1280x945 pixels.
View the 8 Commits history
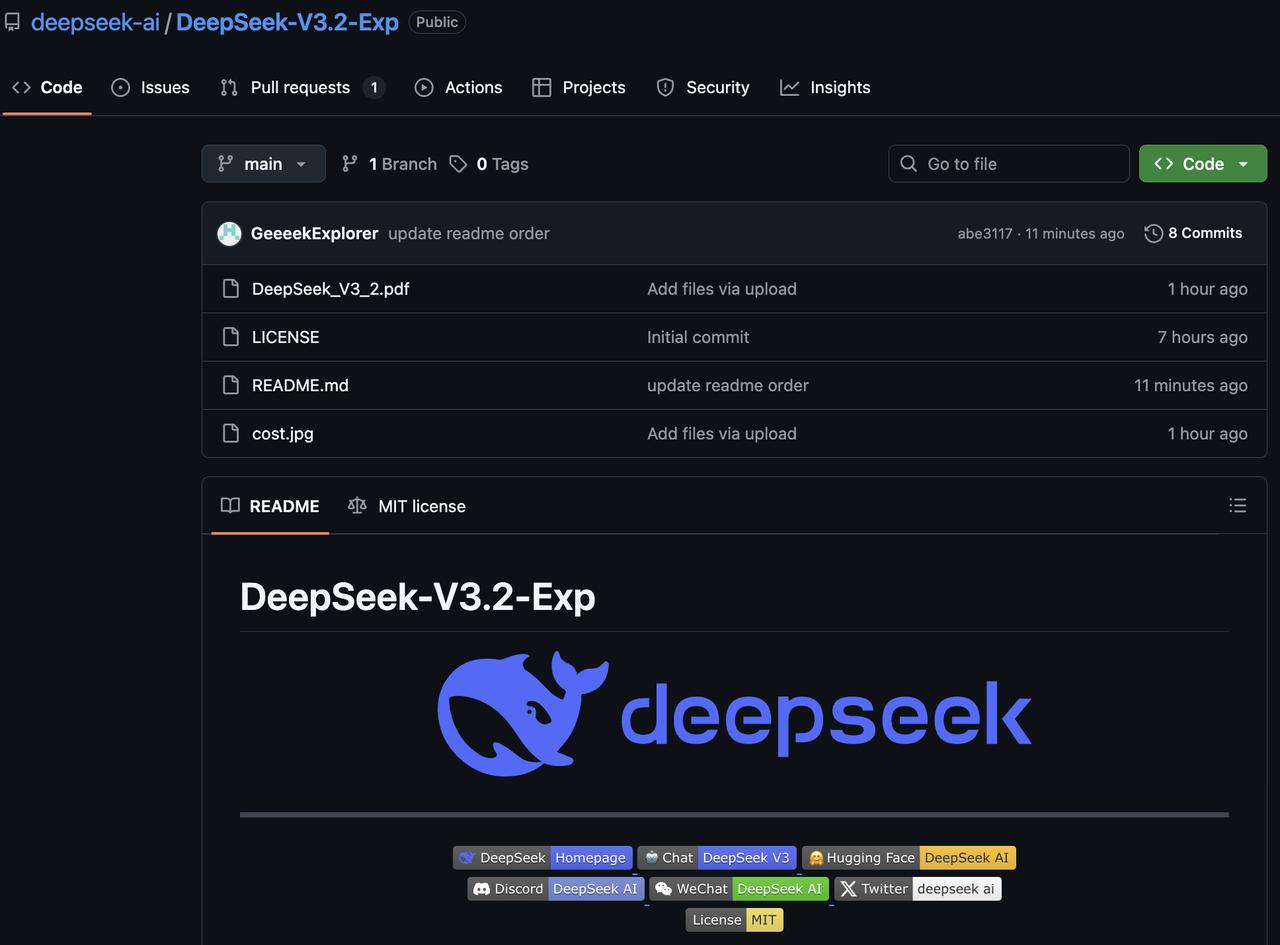tap(1193, 233)
